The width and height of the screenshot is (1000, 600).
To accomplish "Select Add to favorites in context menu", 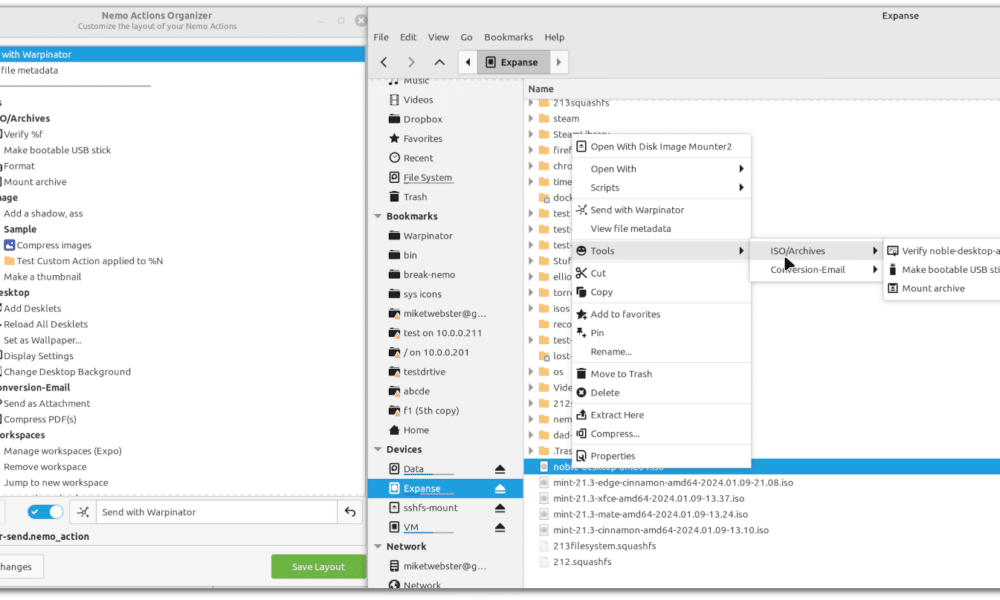I will click(x=661, y=314).
